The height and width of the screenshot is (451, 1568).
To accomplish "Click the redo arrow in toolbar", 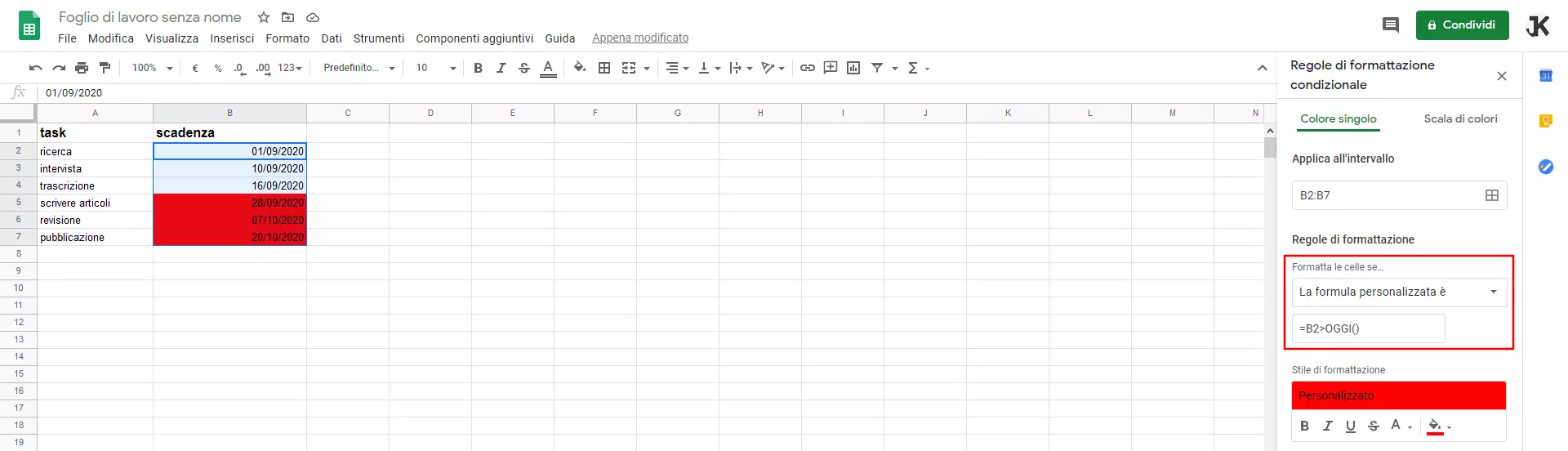I will pos(59,68).
